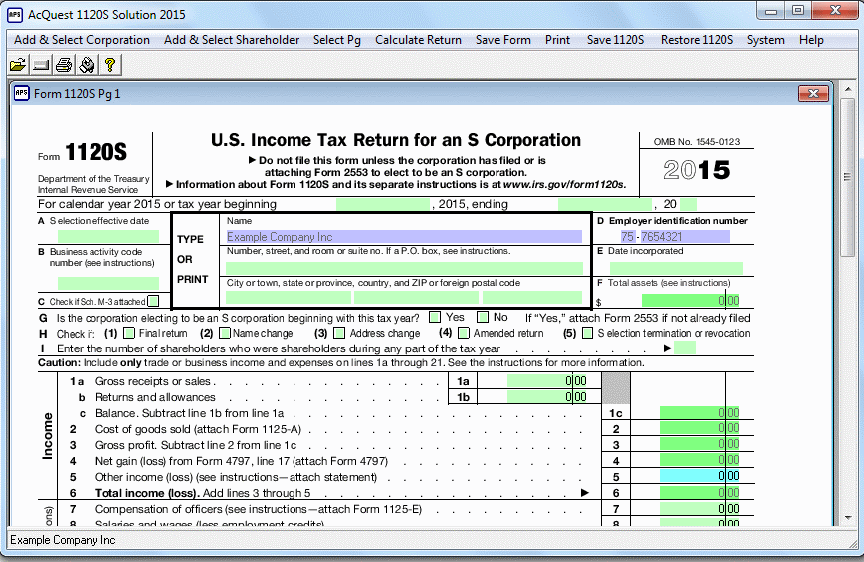Click the APS application icon beside AcQuest title
Viewport: 864px width, 562px height.
(15, 14)
